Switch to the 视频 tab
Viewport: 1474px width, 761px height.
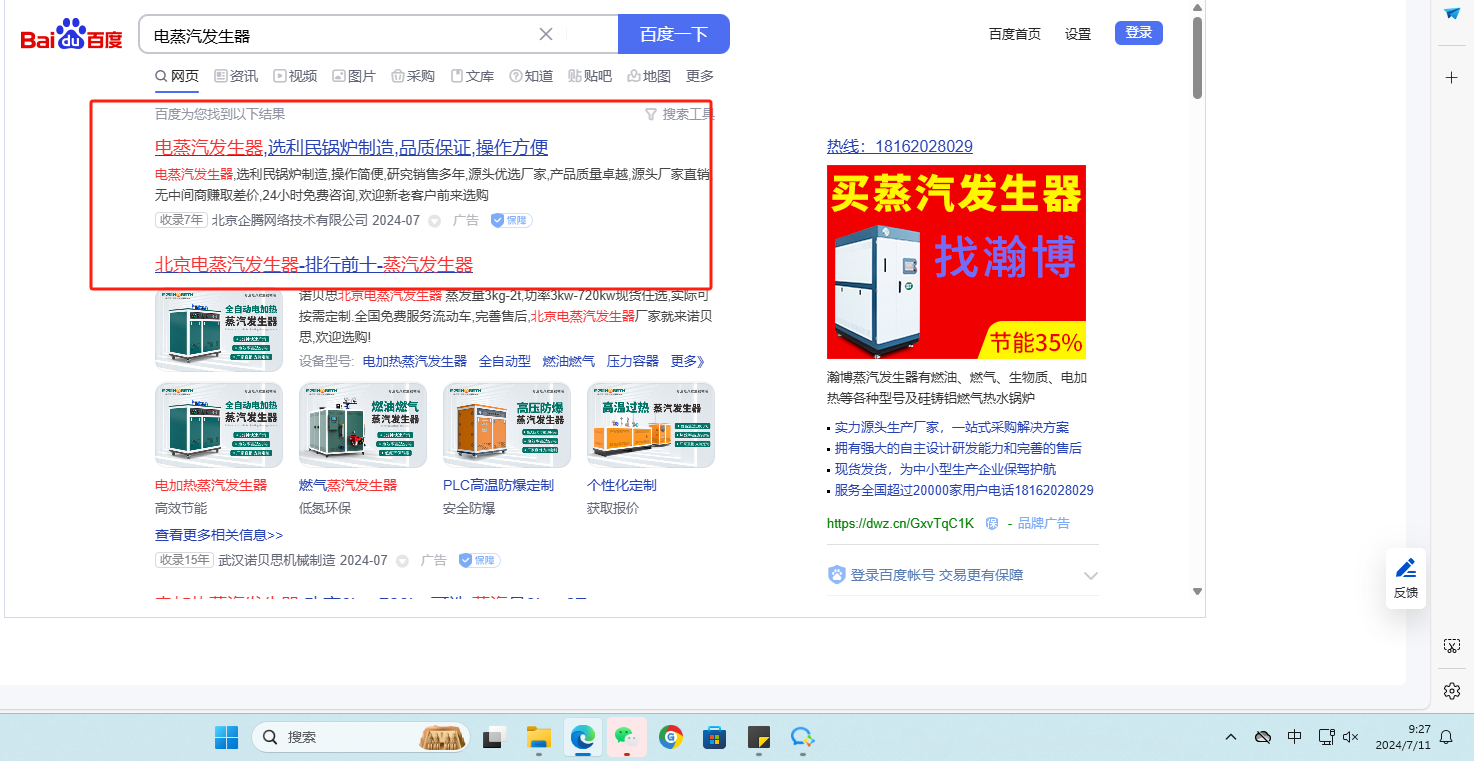296,76
